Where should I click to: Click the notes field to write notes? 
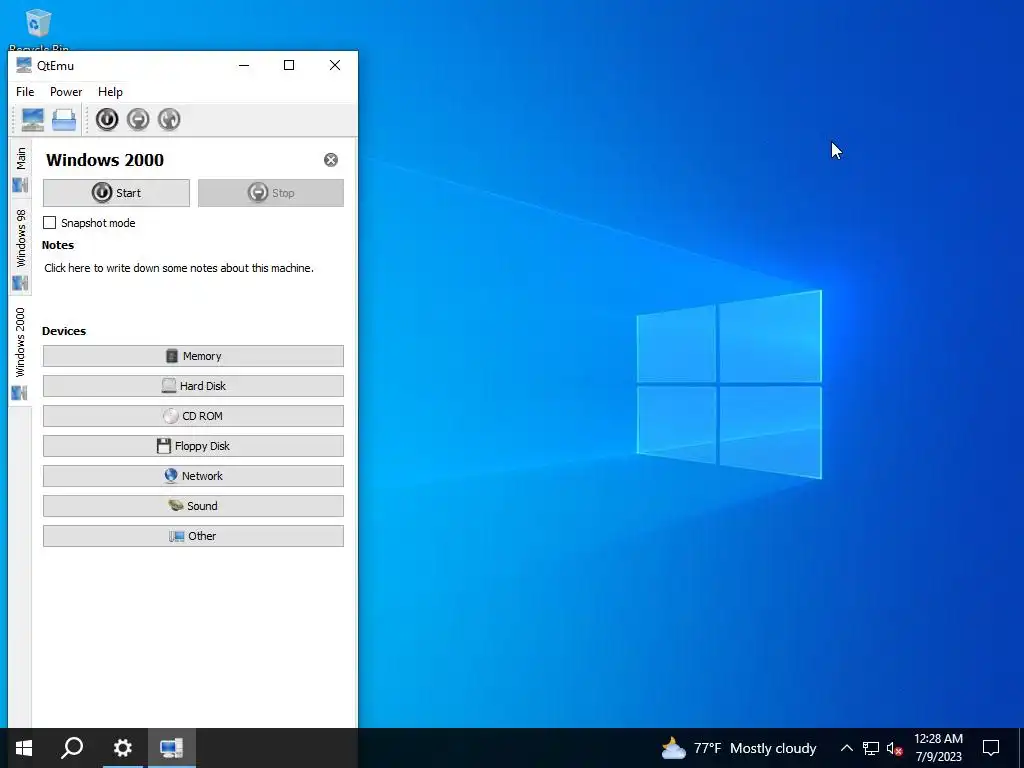click(x=179, y=268)
